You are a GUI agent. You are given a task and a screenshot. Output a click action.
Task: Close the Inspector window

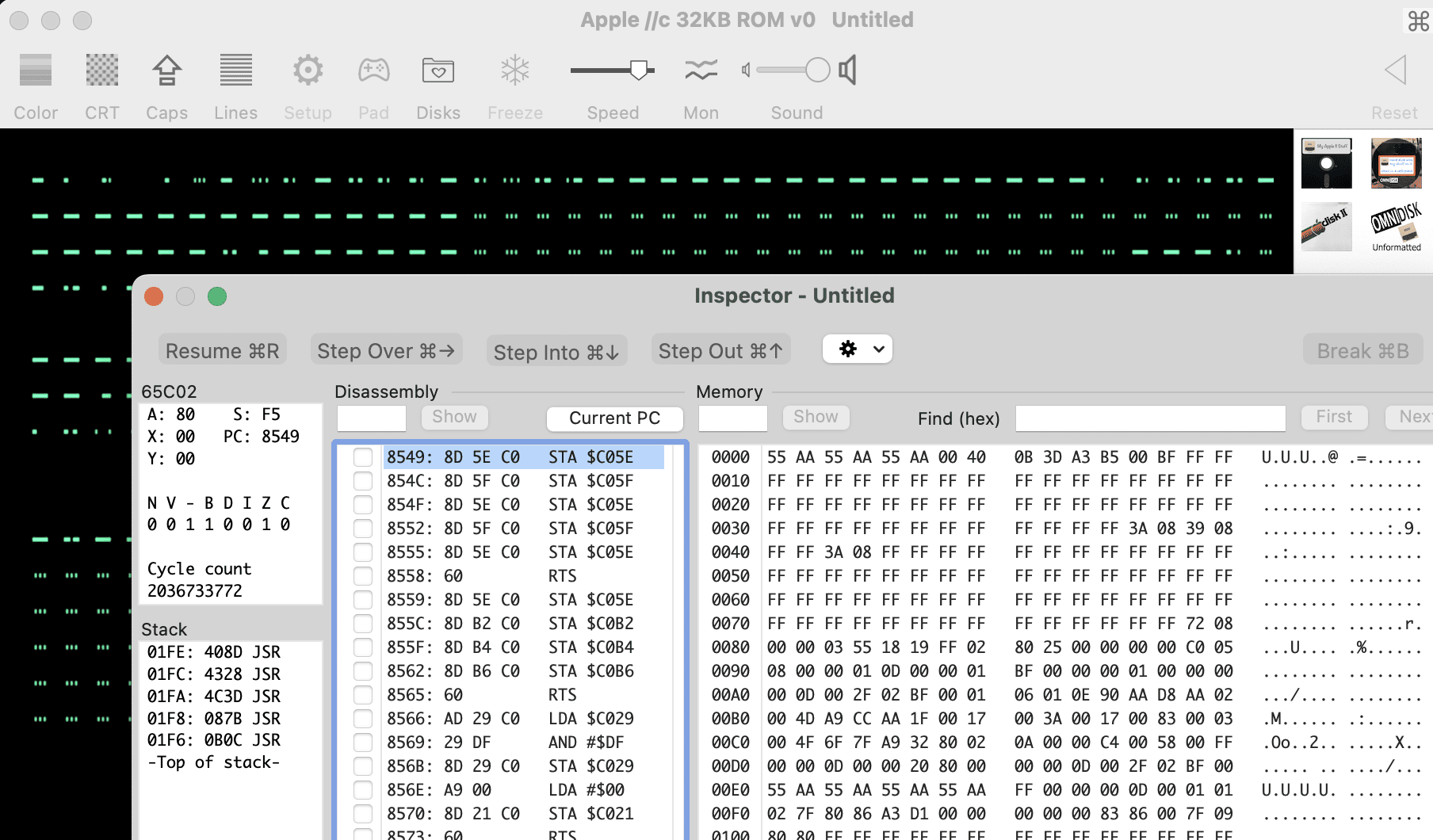click(154, 296)
